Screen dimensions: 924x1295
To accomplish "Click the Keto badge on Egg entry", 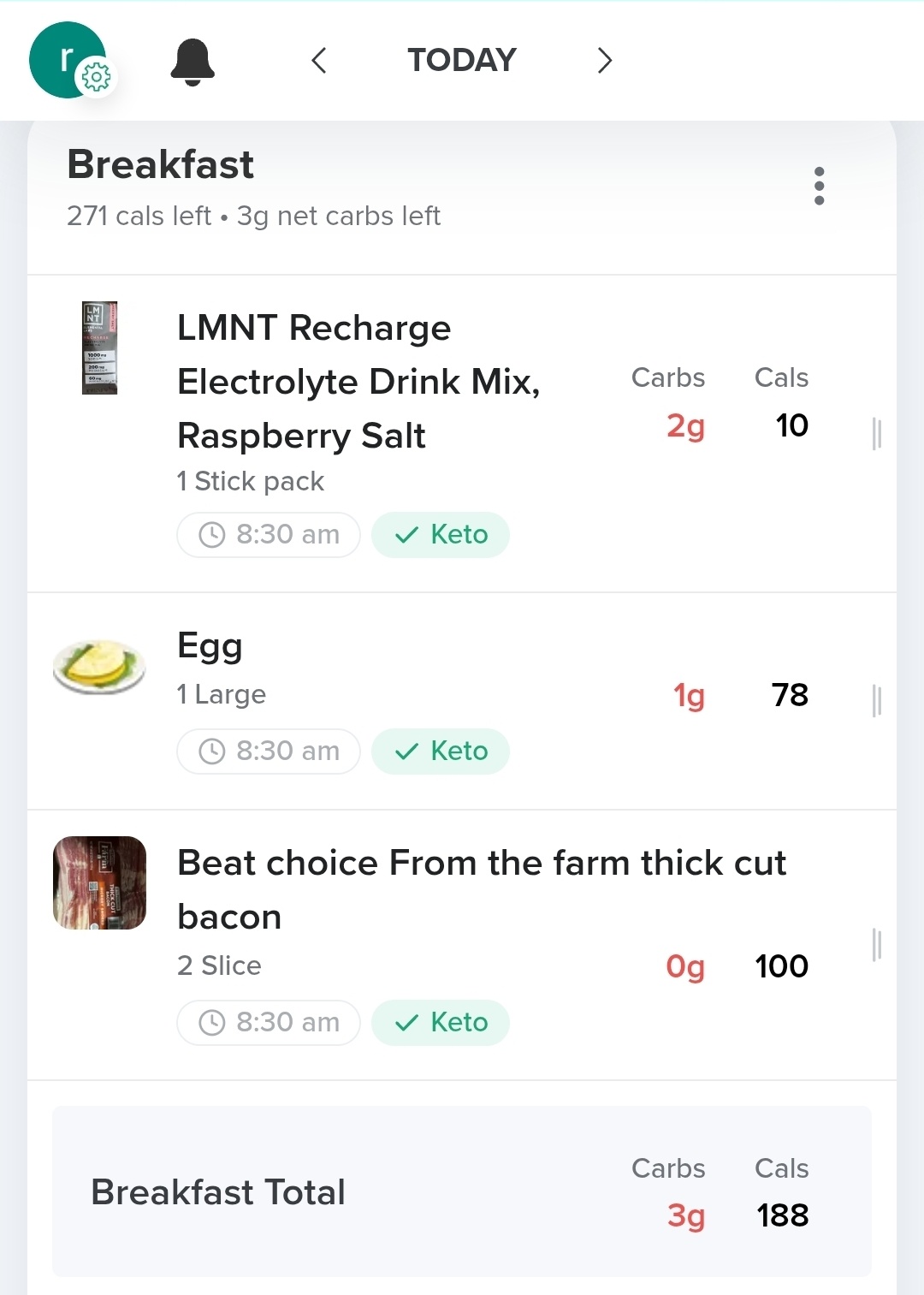I will tap(441, 751).
